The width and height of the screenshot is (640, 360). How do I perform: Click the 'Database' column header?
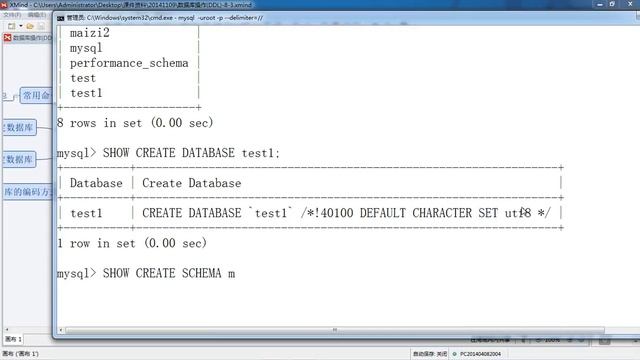coord(96,183)
